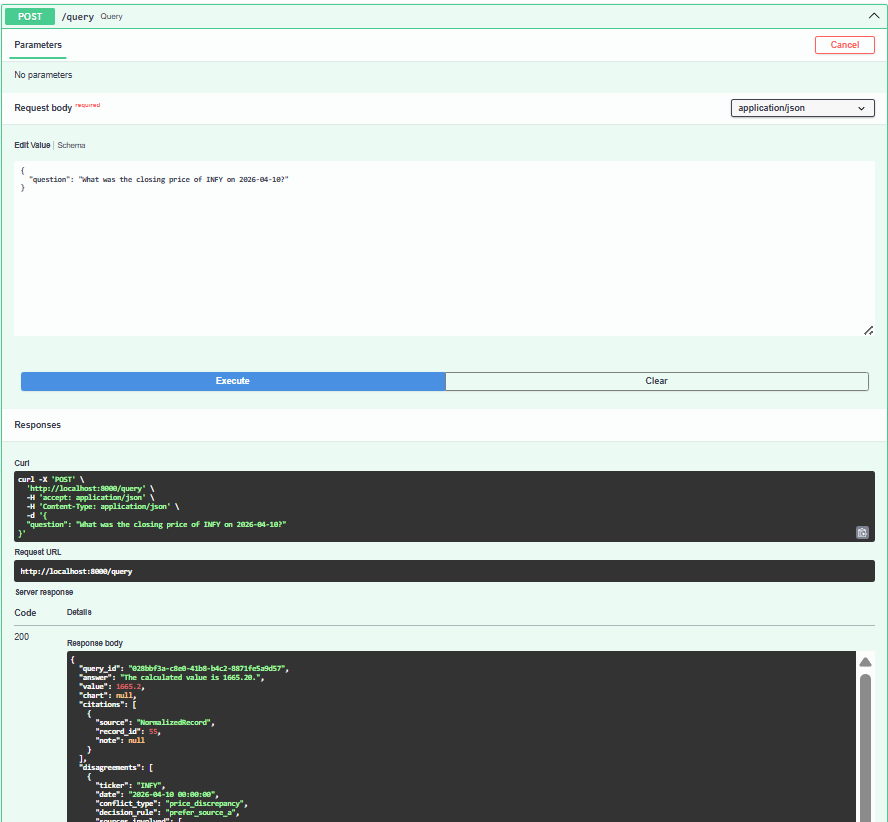
Task: Select the 'NormalizedRecord' source value
Action: point(174,722)
